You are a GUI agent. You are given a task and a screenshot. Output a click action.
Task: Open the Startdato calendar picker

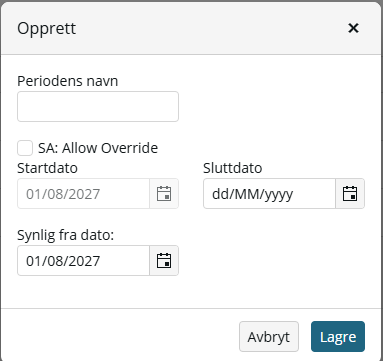(x=164, y=194)
